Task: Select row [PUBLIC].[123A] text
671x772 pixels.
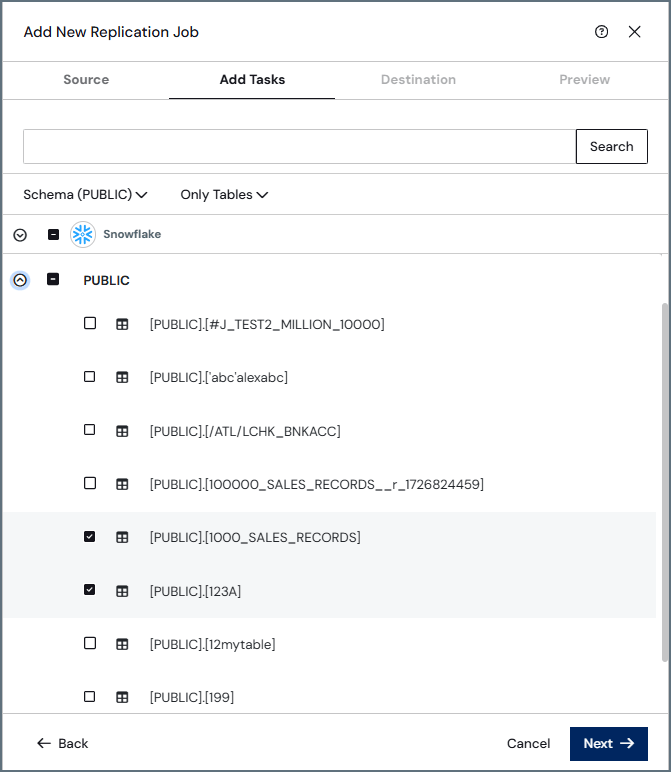Action: (195, 591)
